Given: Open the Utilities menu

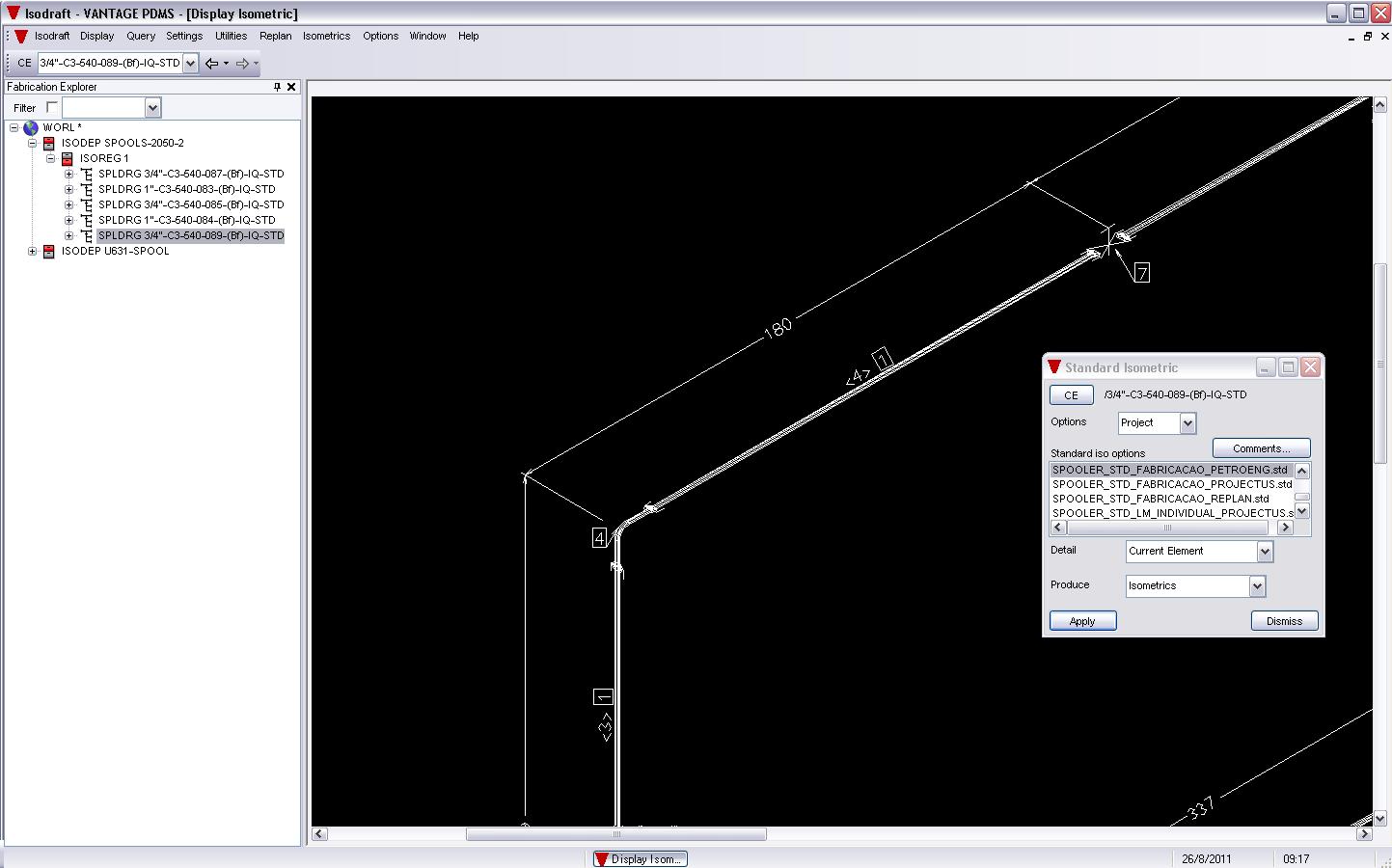Looking at the screenshot, I should 231,36.
